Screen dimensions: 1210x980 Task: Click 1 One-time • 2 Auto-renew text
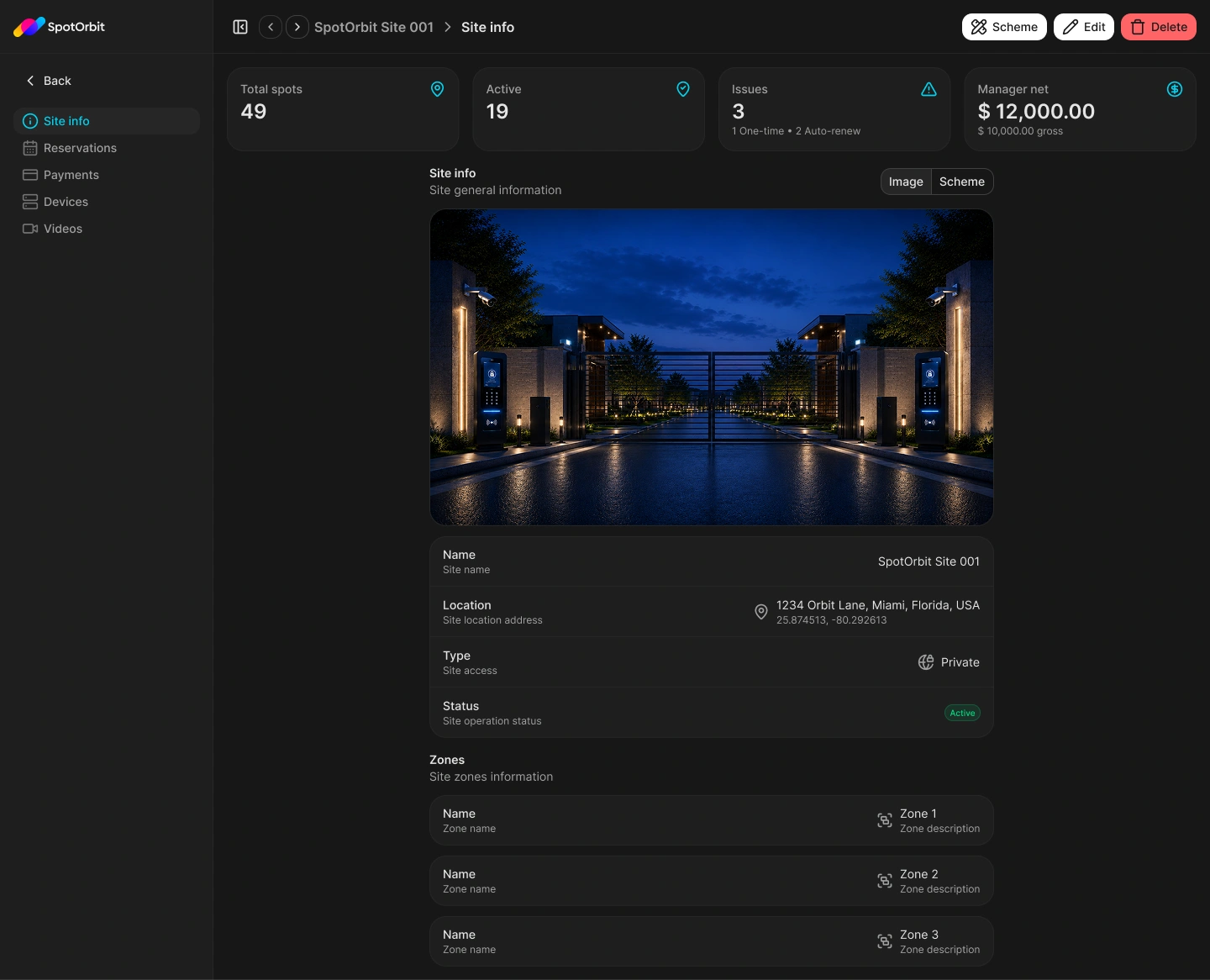pyautogui.click(x=796, y=131)
